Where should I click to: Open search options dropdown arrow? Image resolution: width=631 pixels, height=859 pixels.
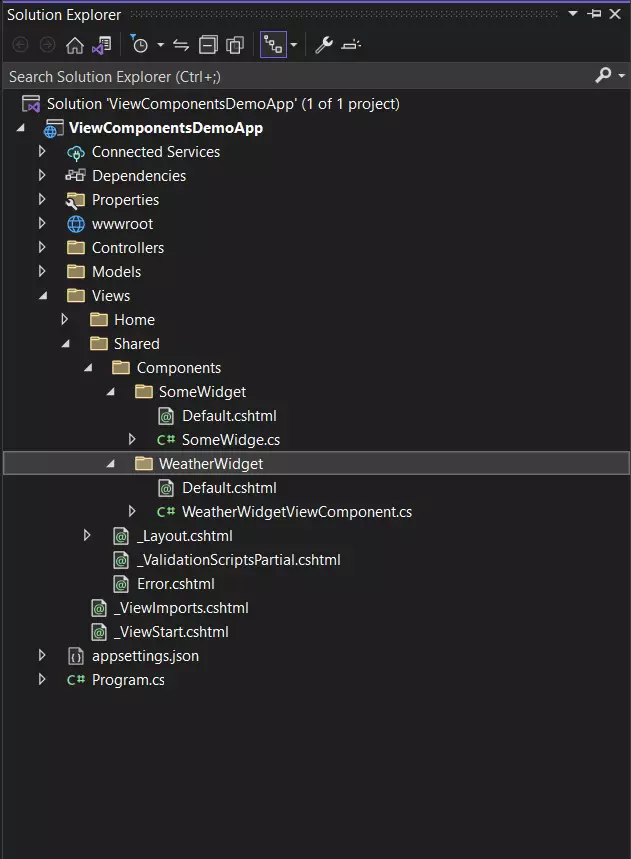[x=622, y=76]
